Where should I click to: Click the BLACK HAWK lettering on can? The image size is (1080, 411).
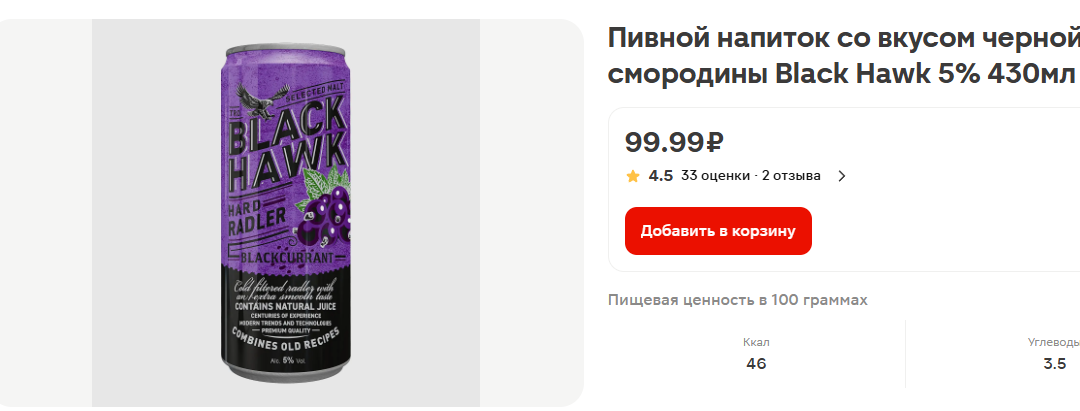(287, 148)
